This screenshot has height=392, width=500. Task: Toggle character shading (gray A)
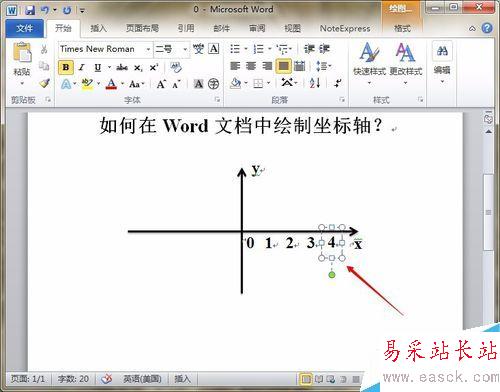tap(198, 84)
